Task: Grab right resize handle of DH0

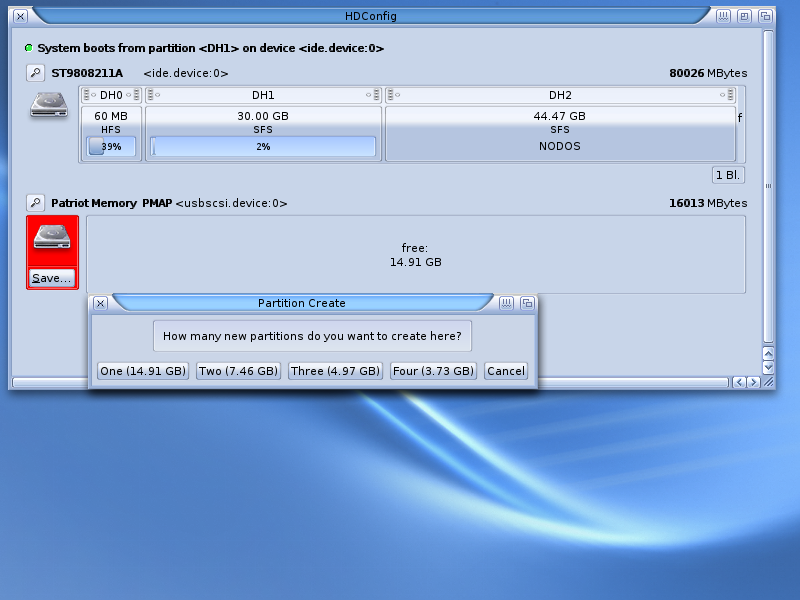Action: pos(136,95)
